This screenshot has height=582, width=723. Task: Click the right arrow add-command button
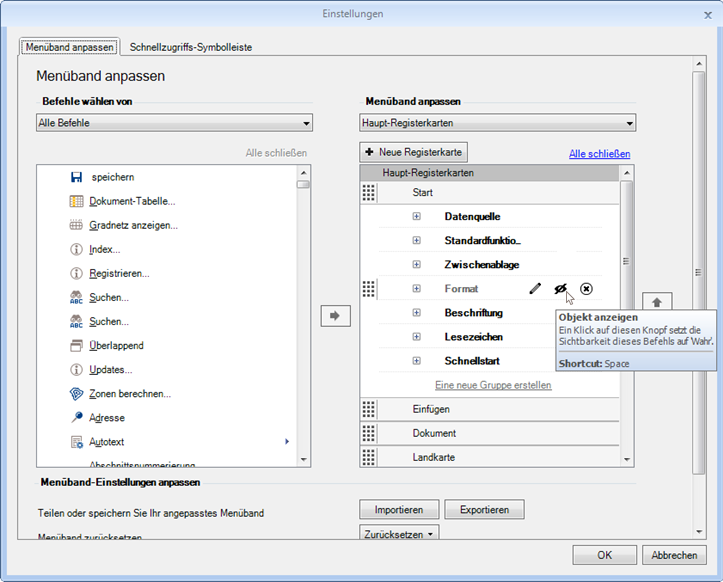[x=335, y=315]
